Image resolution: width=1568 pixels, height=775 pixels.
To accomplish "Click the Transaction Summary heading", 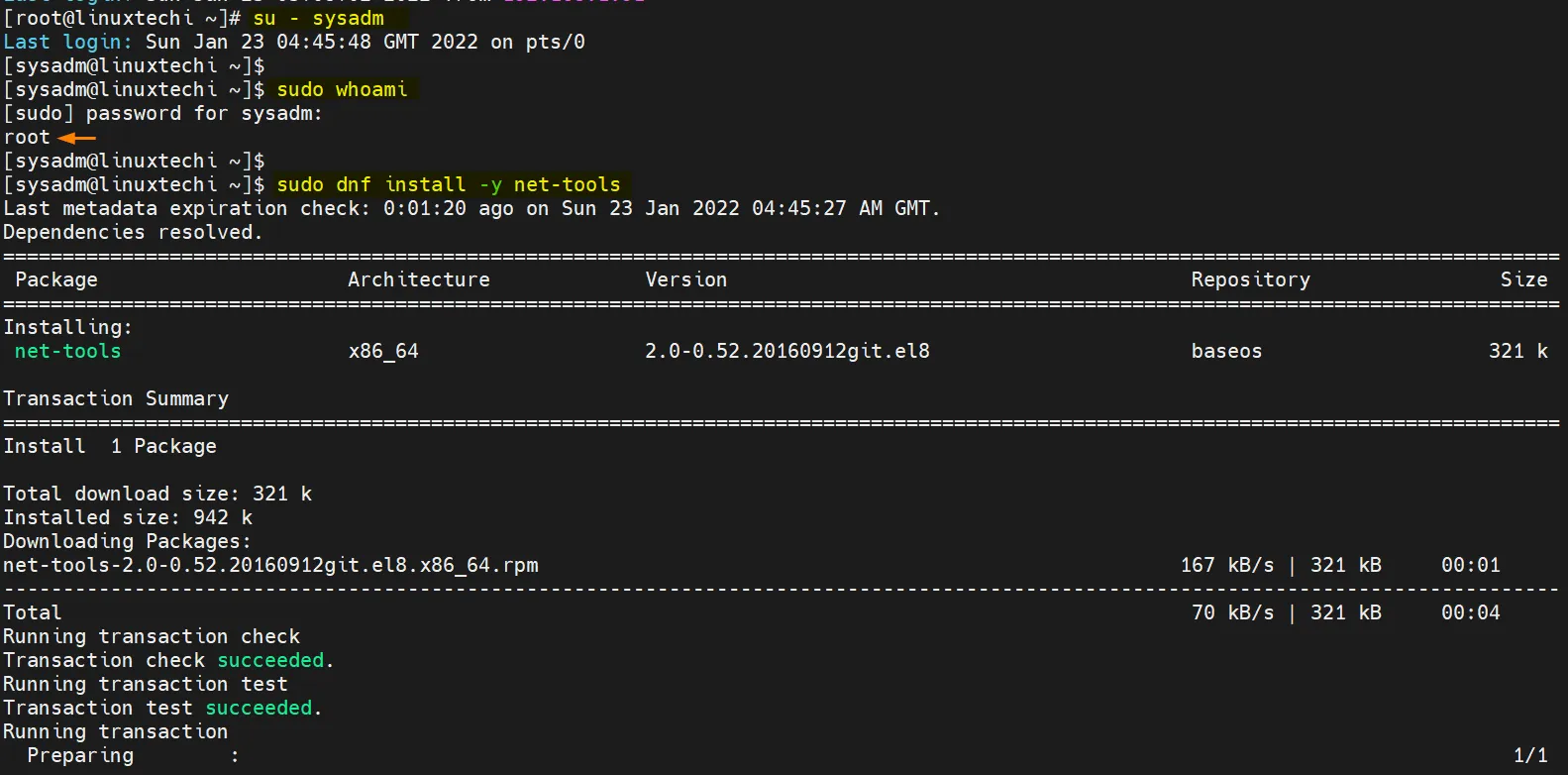I will click(x=116, y=398).
